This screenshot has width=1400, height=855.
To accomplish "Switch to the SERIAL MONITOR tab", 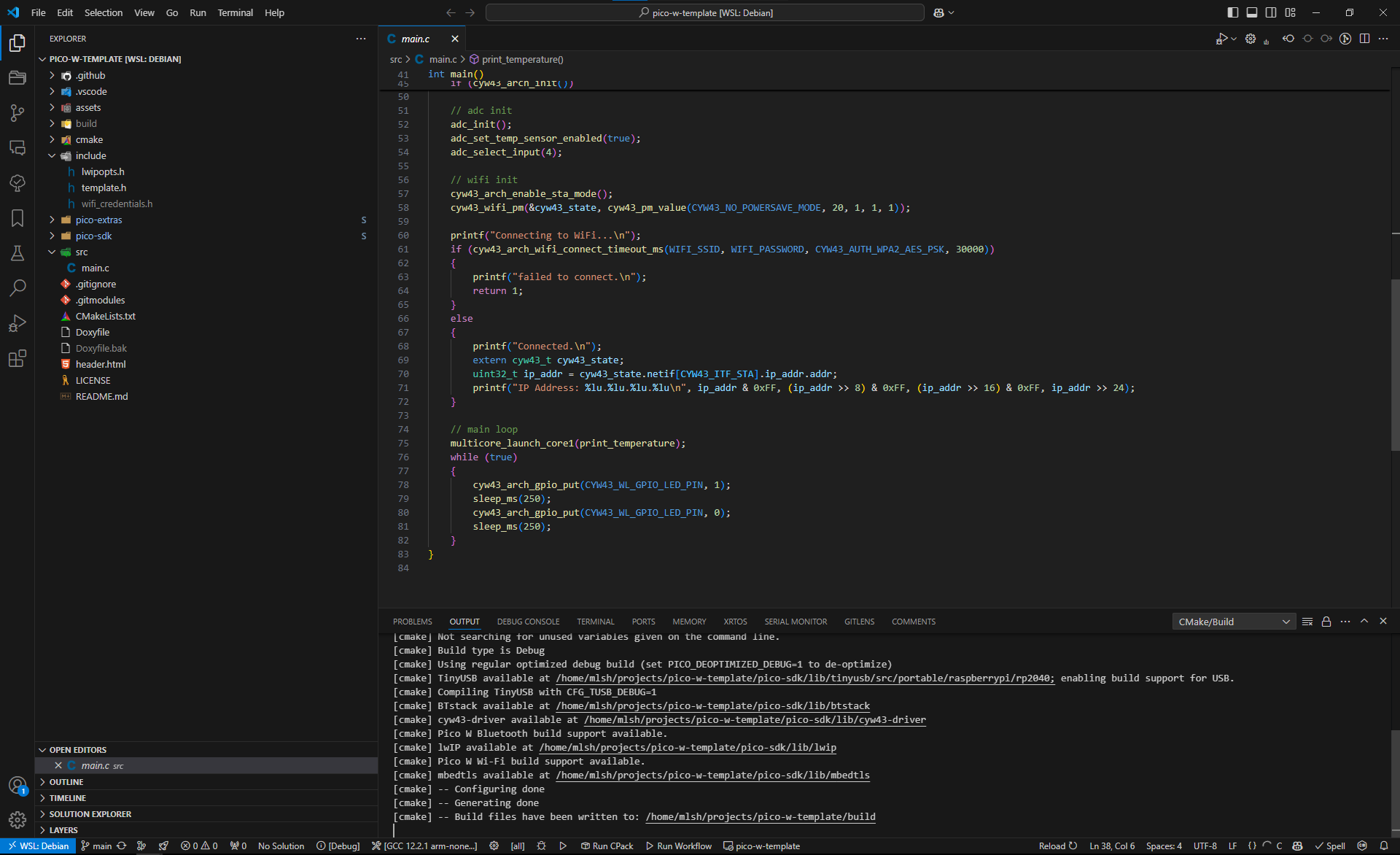I will point(796,622).
